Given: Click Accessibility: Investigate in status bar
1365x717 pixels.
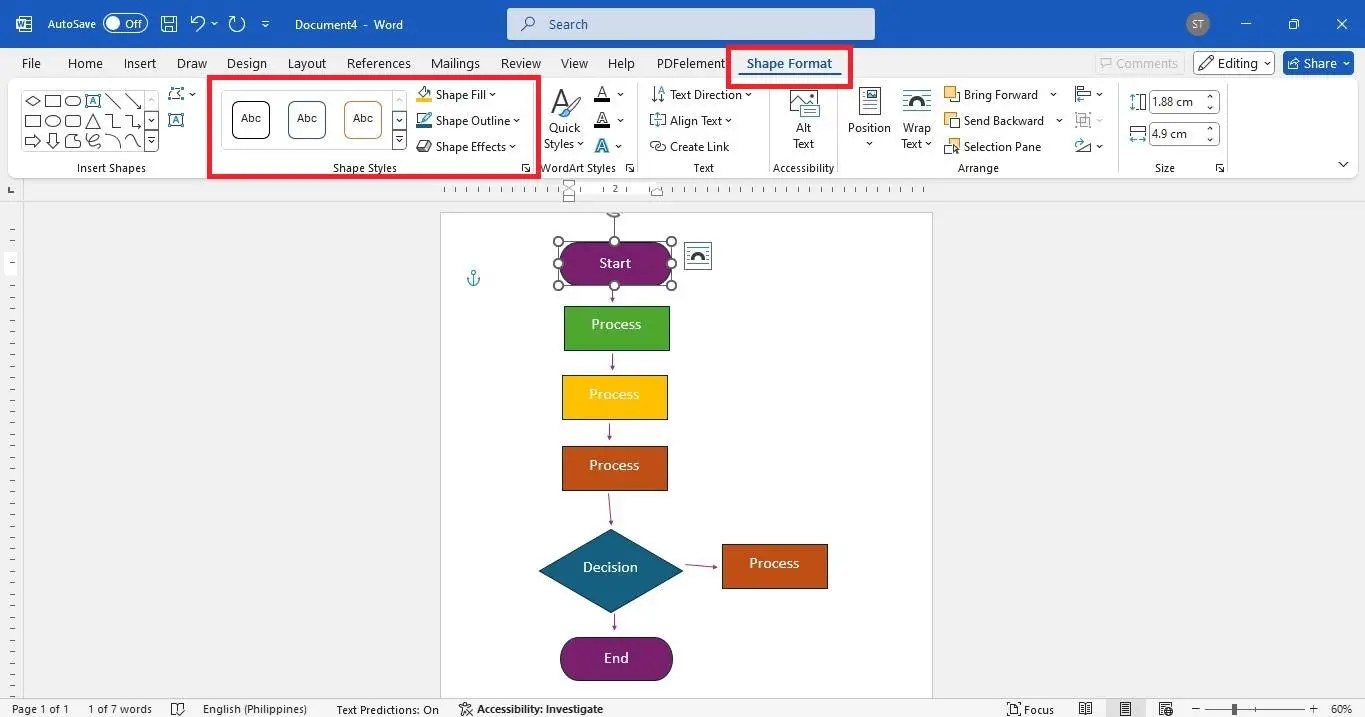Looking at the screenshot, I should [531, 709].
